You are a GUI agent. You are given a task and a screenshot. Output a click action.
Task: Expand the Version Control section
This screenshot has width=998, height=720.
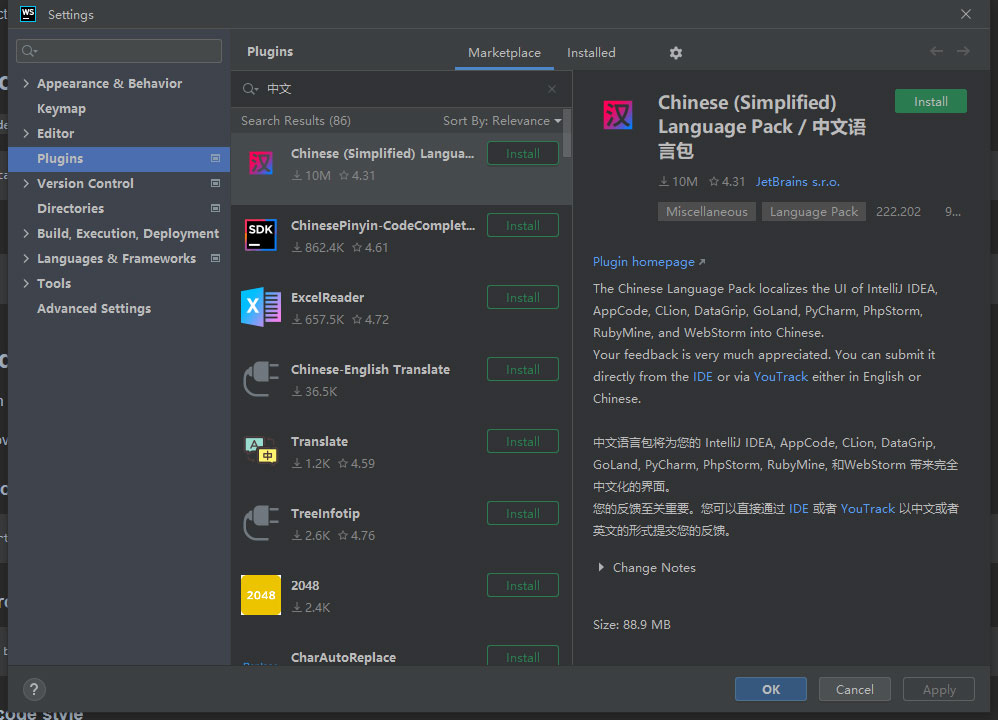click(x=26, y=183)
